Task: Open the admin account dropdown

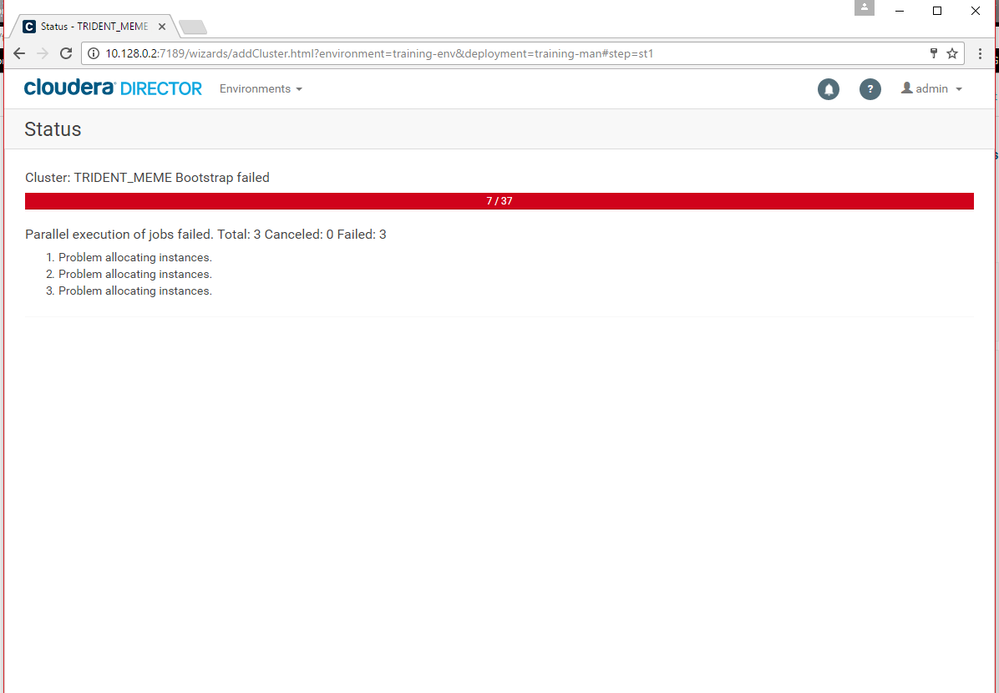Action: tap(957, 88)
